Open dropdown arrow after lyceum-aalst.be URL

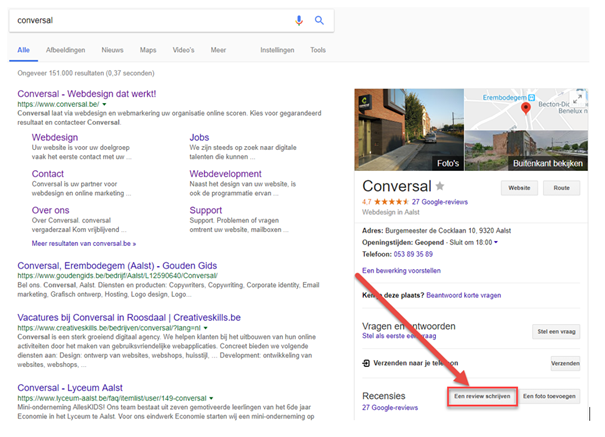point(211,398)
